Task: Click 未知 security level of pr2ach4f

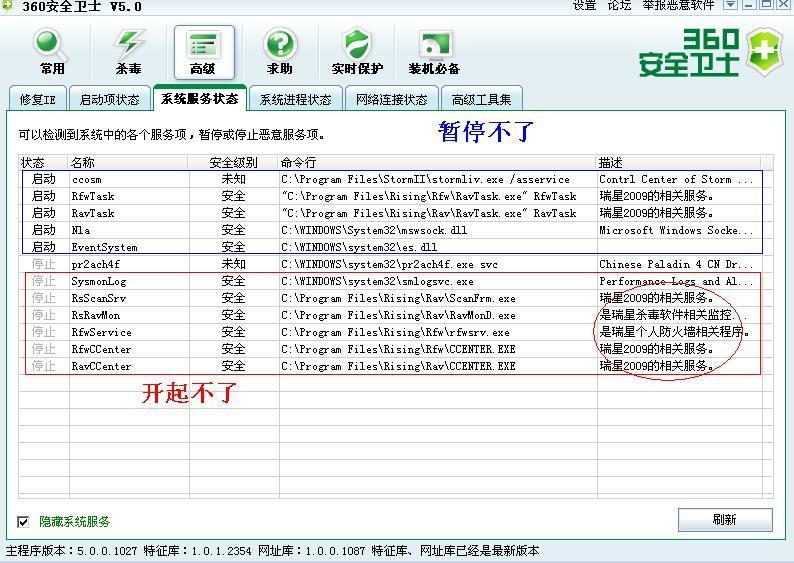Action: point(233,264)
